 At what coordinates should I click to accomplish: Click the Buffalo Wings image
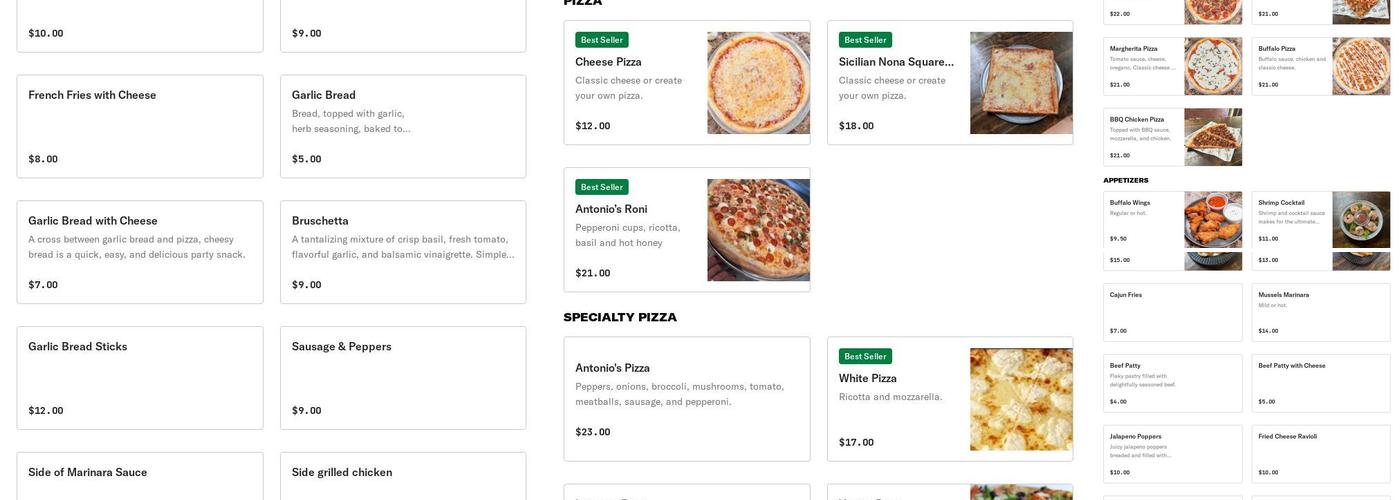(x=1213, y=220)
